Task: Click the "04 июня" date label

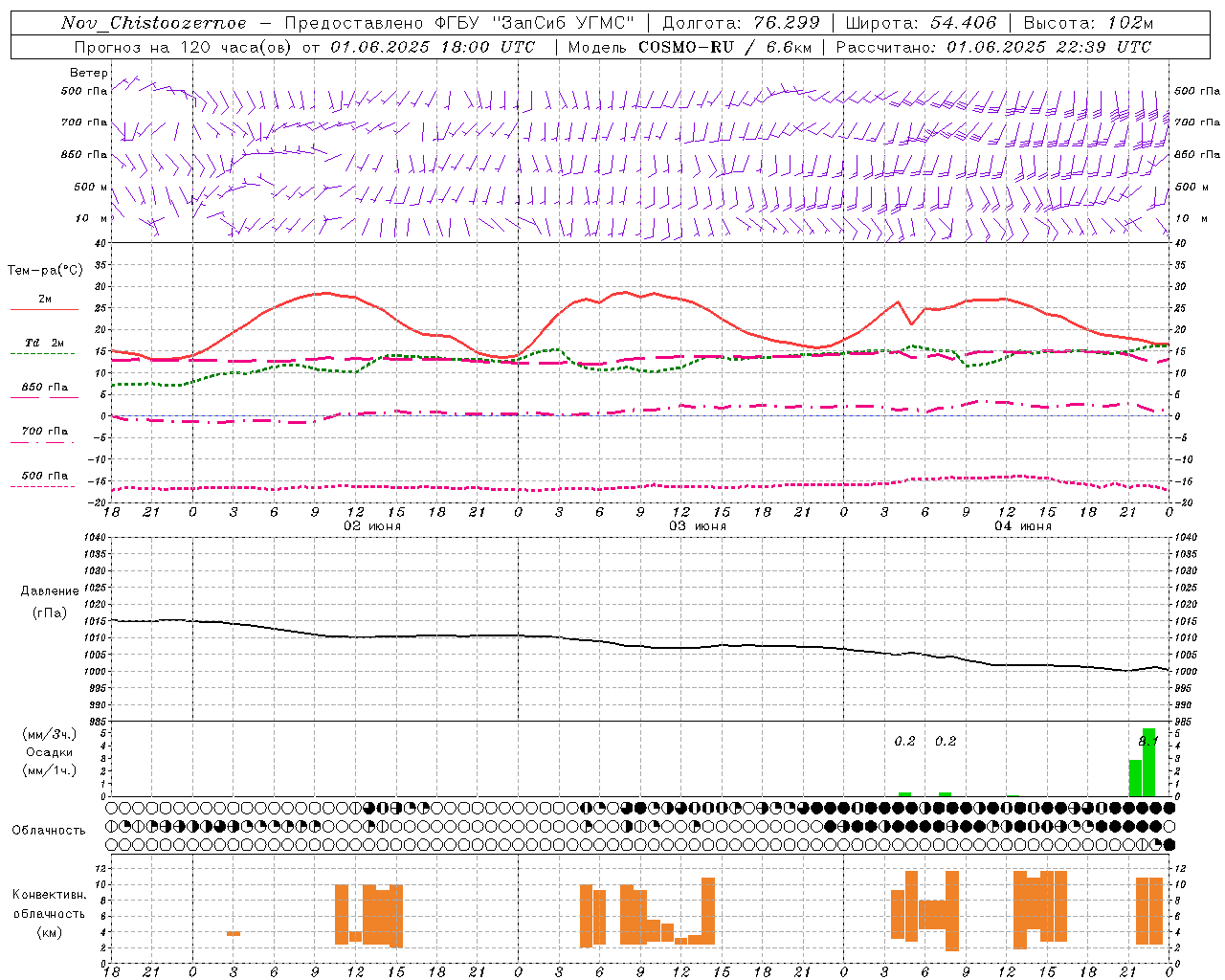Action: [x=1023, y=526]
